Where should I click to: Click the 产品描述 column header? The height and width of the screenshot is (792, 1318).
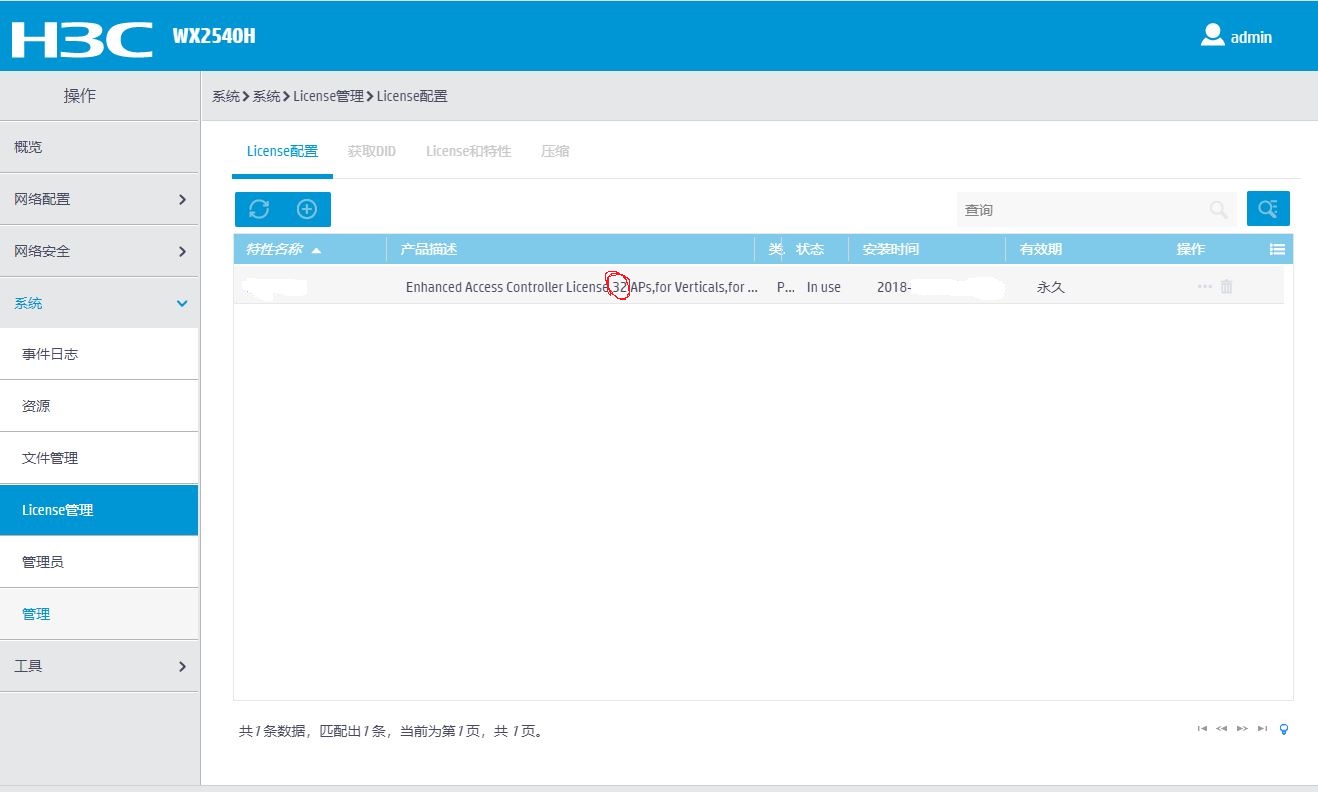pyautogui.click(x=429, y=249)
